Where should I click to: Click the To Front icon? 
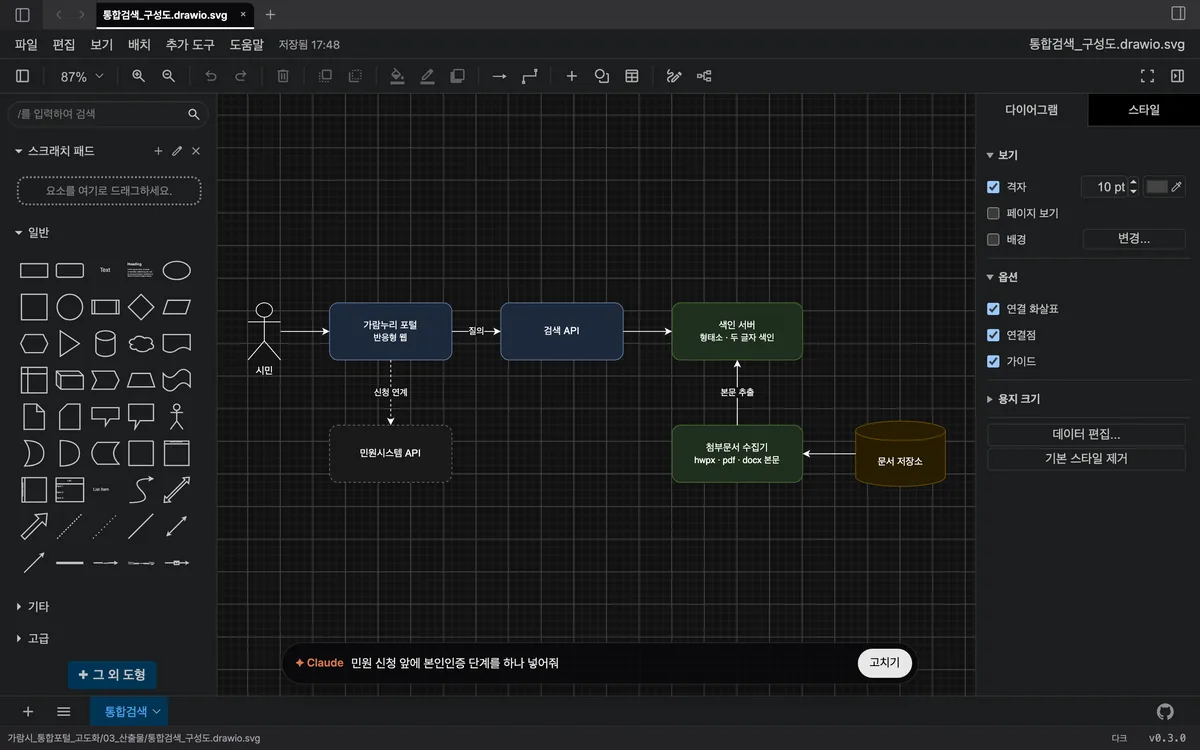pos(325,76)
